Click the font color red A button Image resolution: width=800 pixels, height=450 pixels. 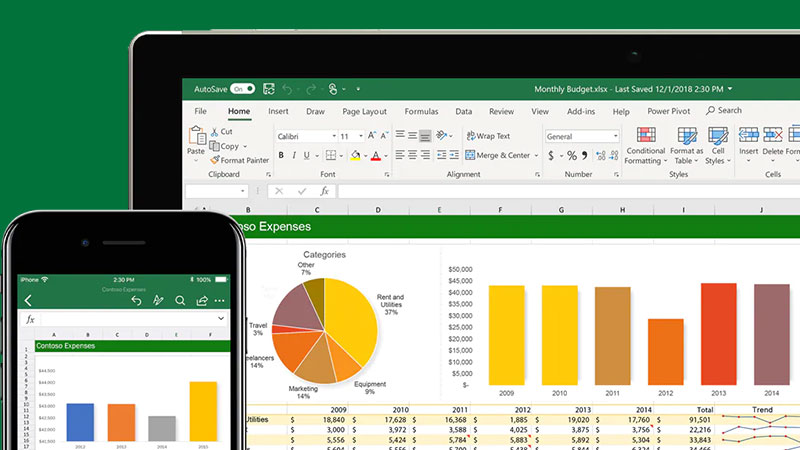[376, 156]
